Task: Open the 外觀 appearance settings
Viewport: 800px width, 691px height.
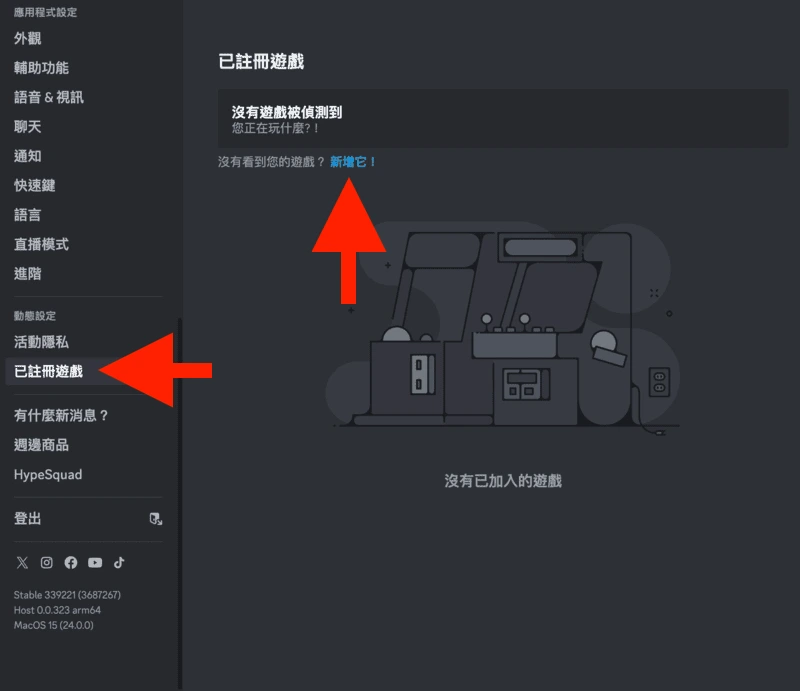Action: pos(28,38)
